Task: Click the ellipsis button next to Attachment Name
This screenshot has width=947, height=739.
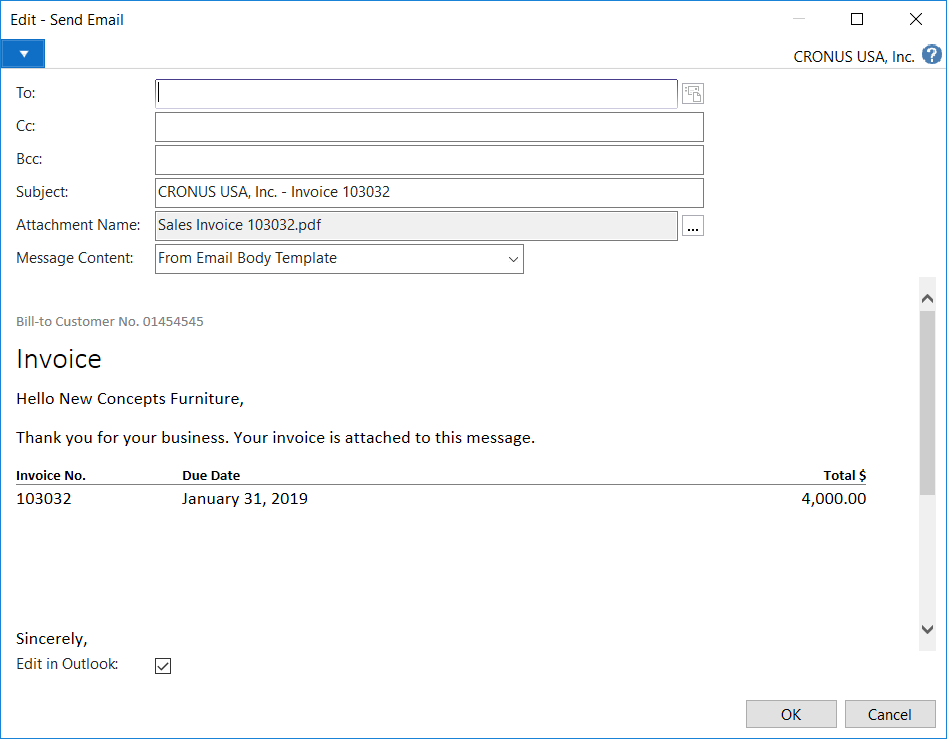Action: point(693,227)
